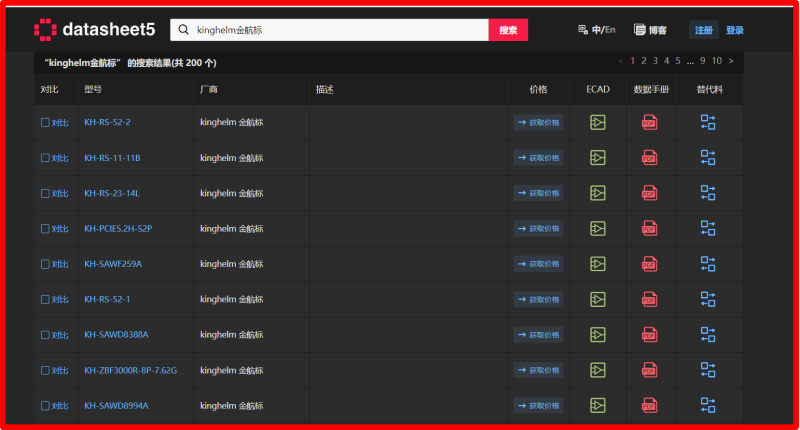Click the magnifier icon in search box
Viewport: 800px width, 430px height.
tap(183, 30)
